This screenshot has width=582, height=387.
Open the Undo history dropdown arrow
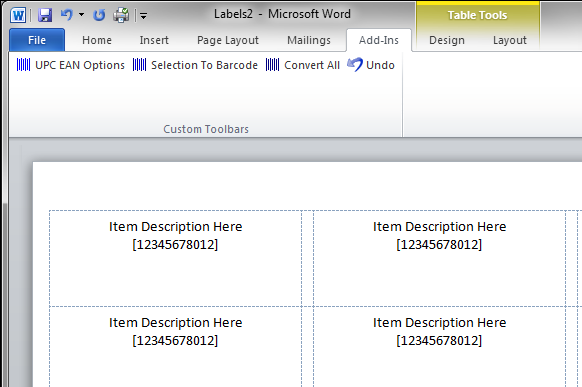pos(81,15)
